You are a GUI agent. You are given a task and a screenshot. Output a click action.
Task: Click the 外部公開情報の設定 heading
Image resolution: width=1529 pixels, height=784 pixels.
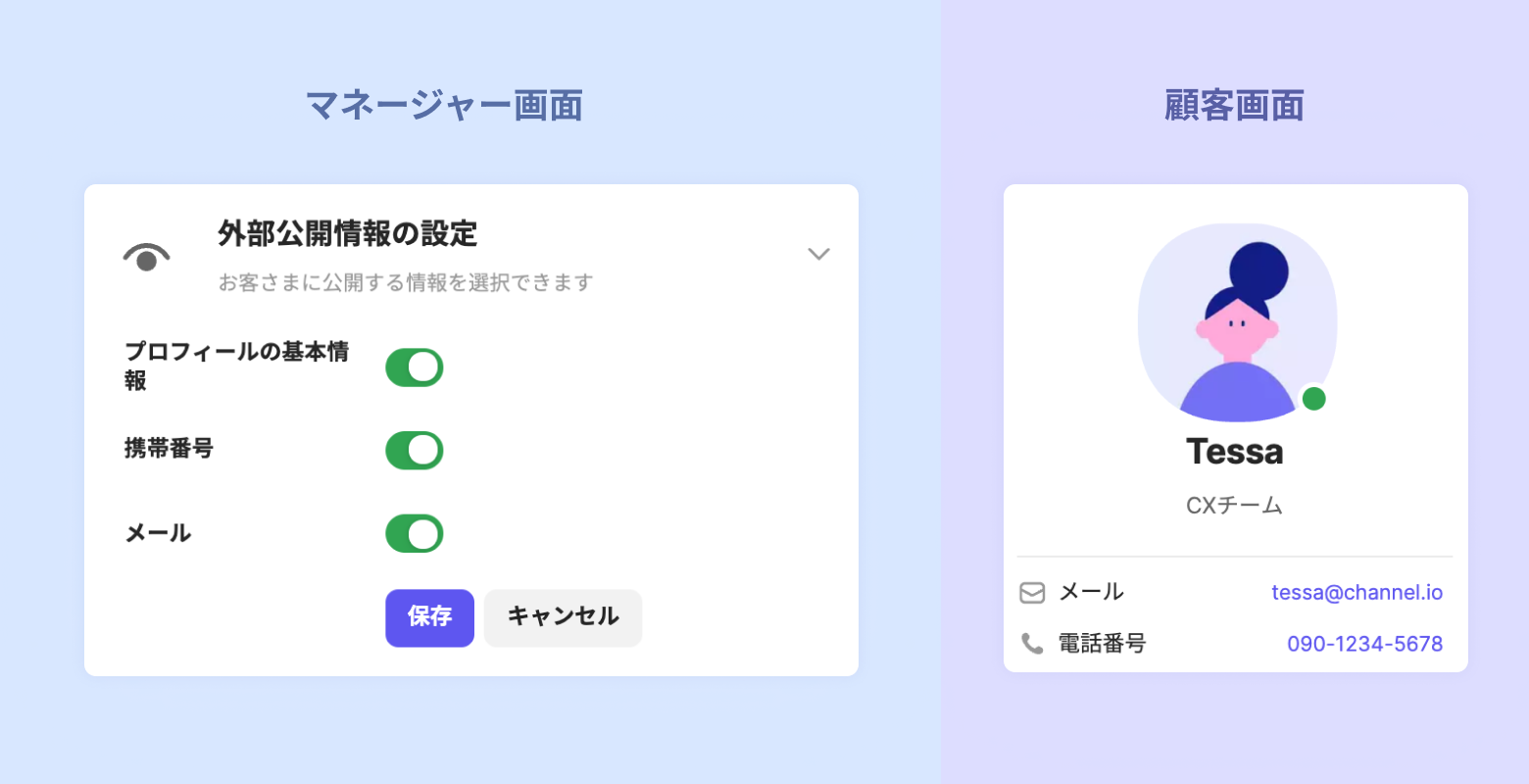[347, 234]
